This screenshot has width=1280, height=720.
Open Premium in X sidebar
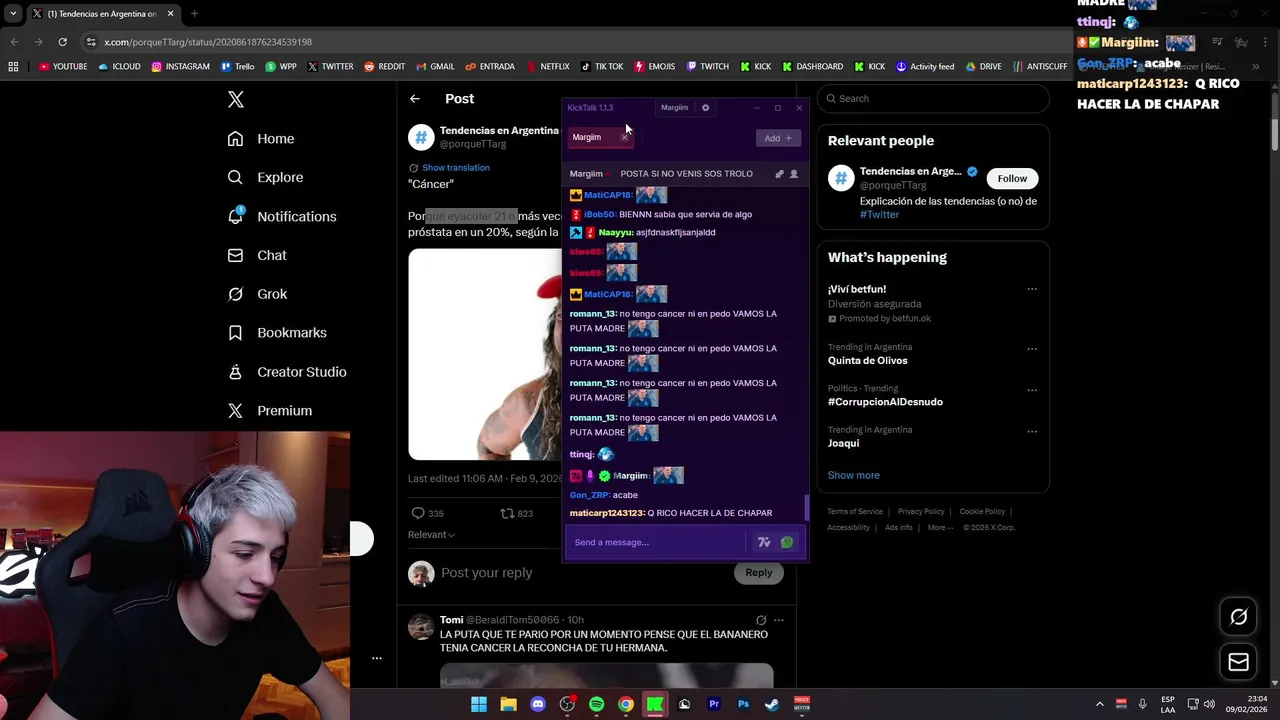270,411
